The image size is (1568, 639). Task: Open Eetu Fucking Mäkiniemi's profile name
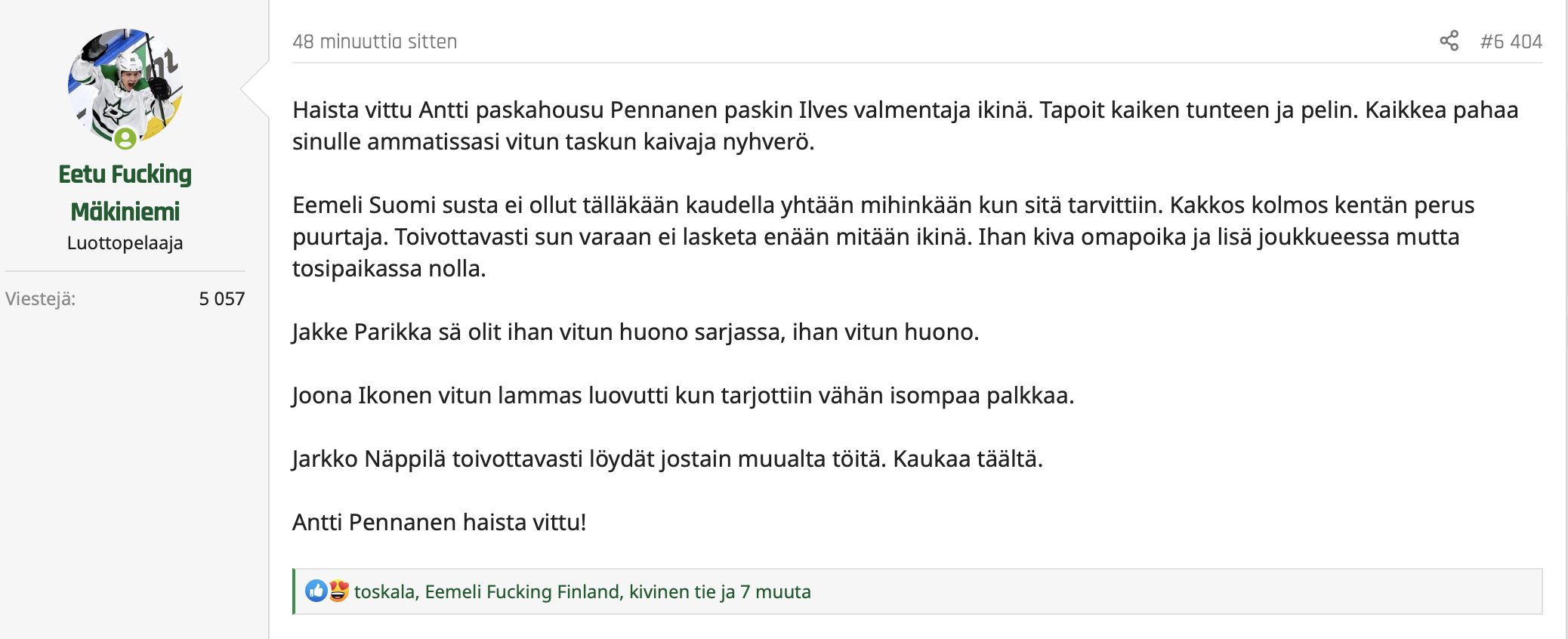[x=125, y=193]
